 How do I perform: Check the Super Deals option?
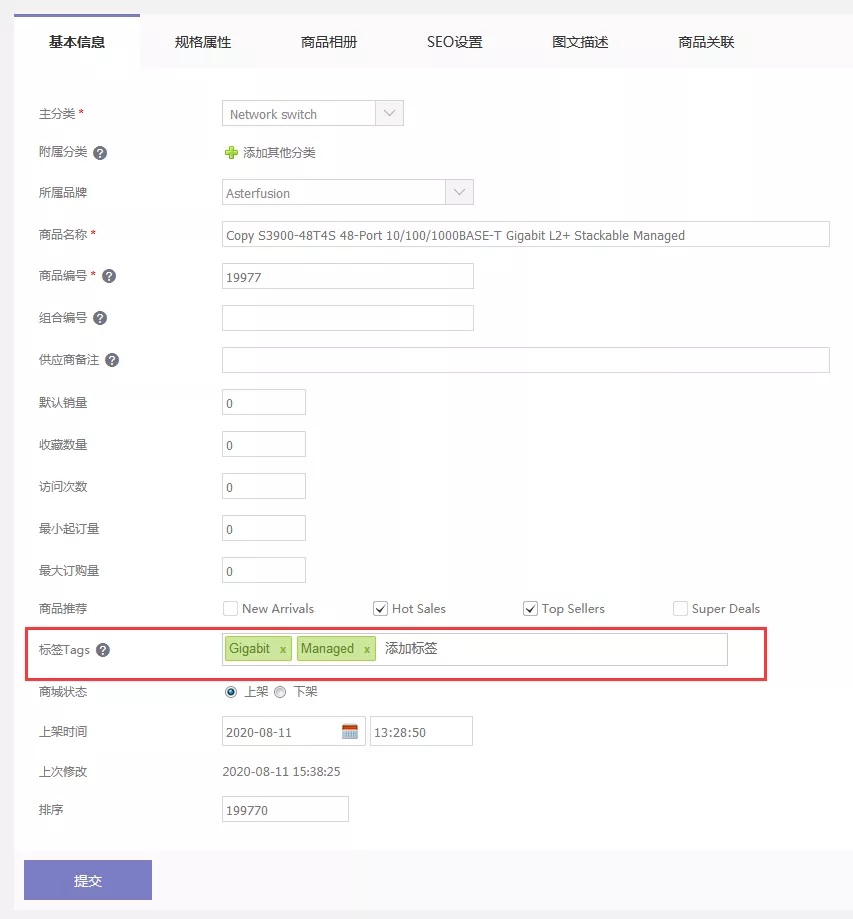681,608
